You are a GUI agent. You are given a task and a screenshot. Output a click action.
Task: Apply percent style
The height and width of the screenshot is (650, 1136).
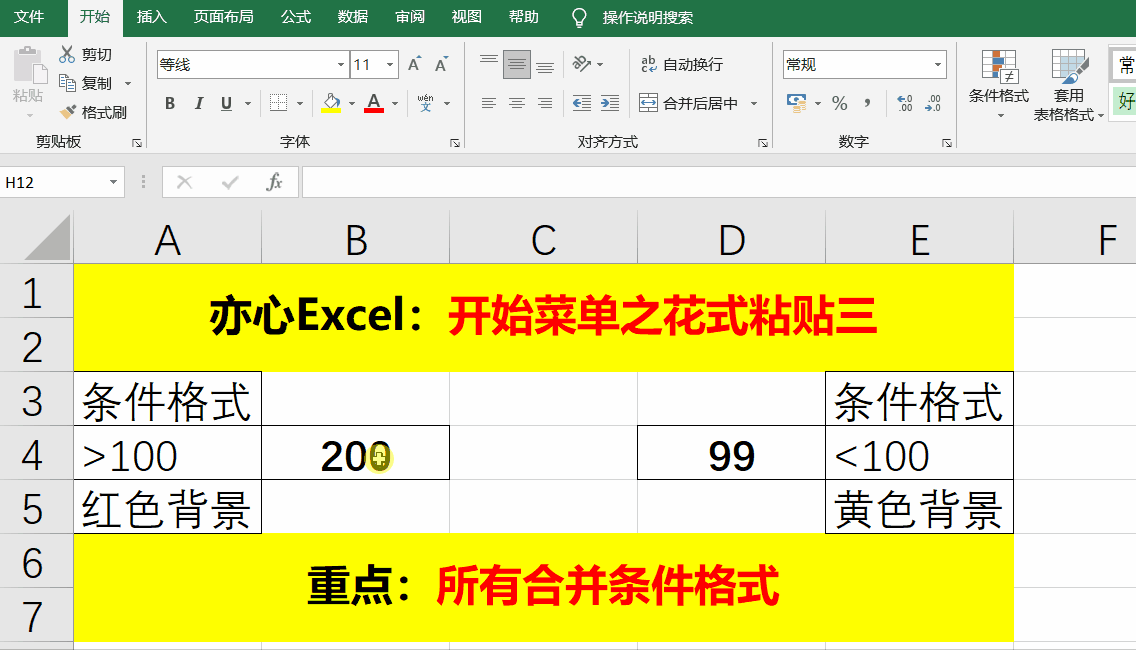[x=840, y=104]
